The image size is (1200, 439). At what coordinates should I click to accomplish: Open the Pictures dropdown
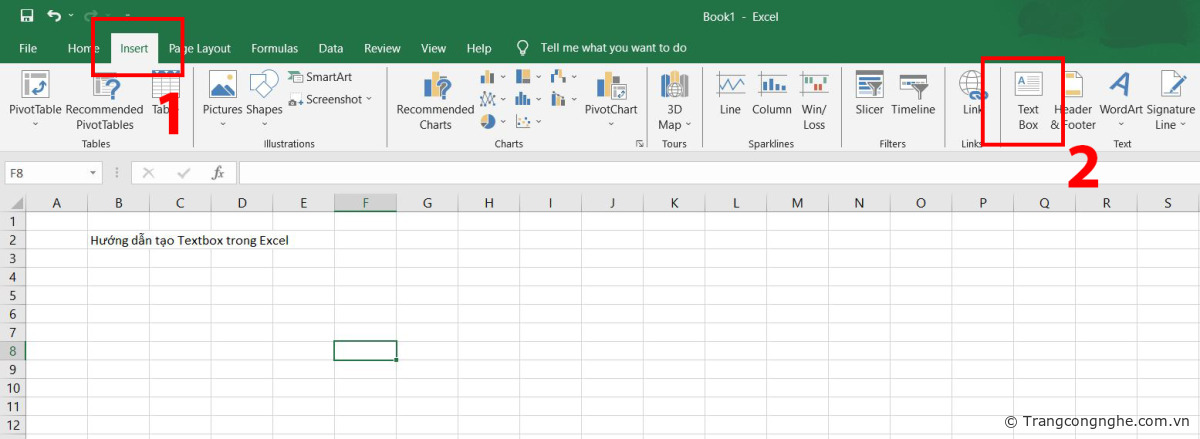222,98
